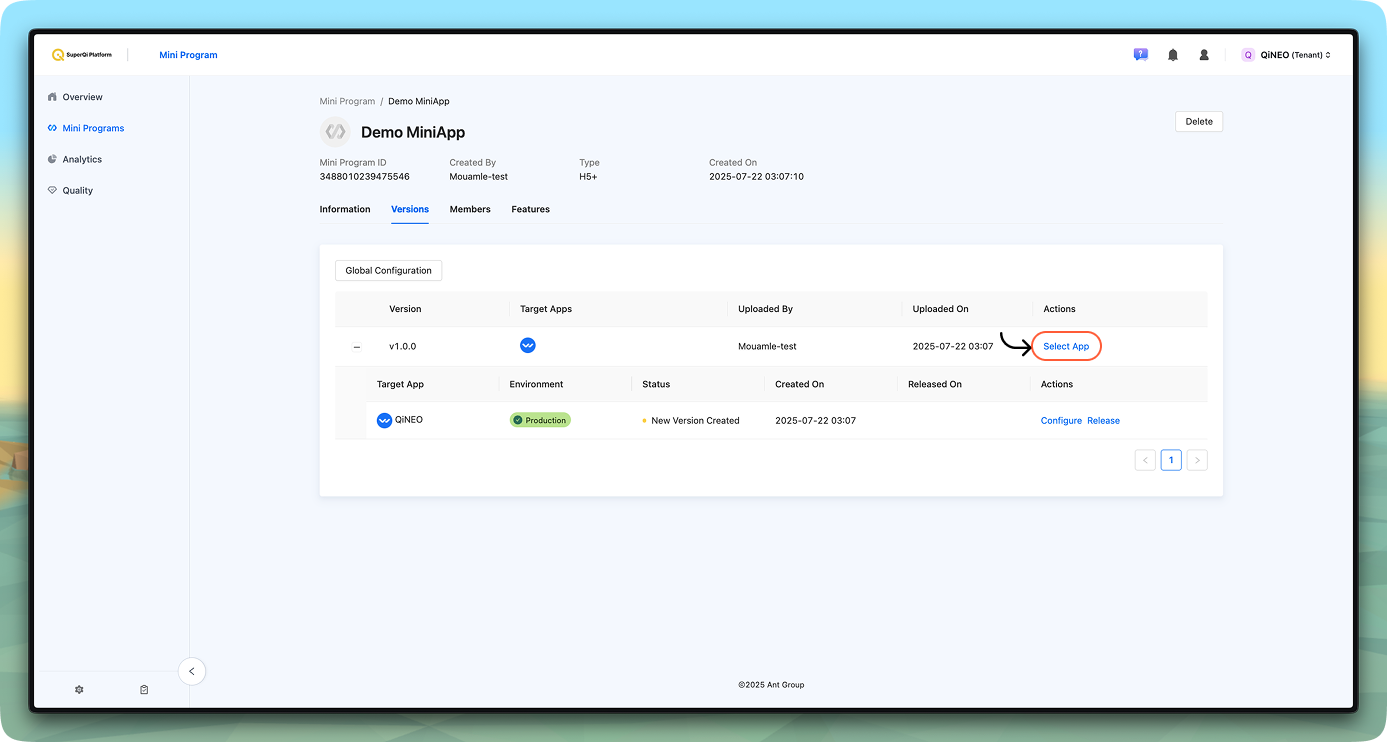Open Analytics in the sidebar
The width and height of the screenshot is (1387, 742).
point(82,159)
